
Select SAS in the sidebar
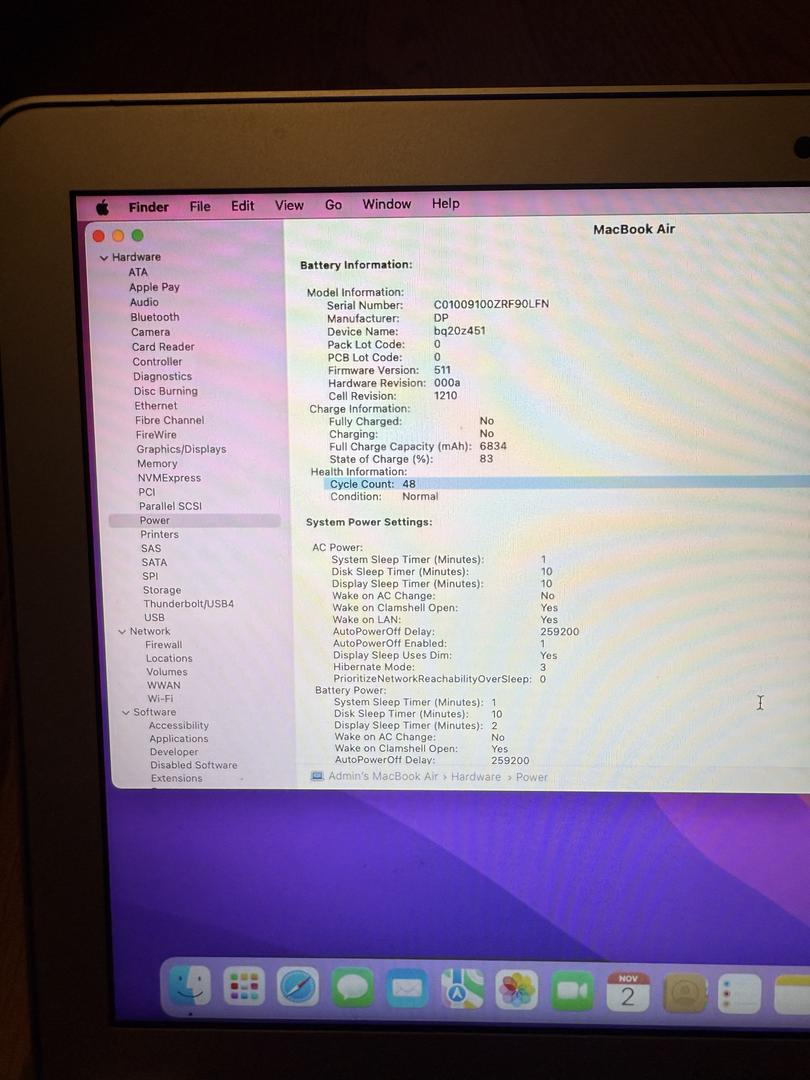pyautogui.click(x=151, y=548)
